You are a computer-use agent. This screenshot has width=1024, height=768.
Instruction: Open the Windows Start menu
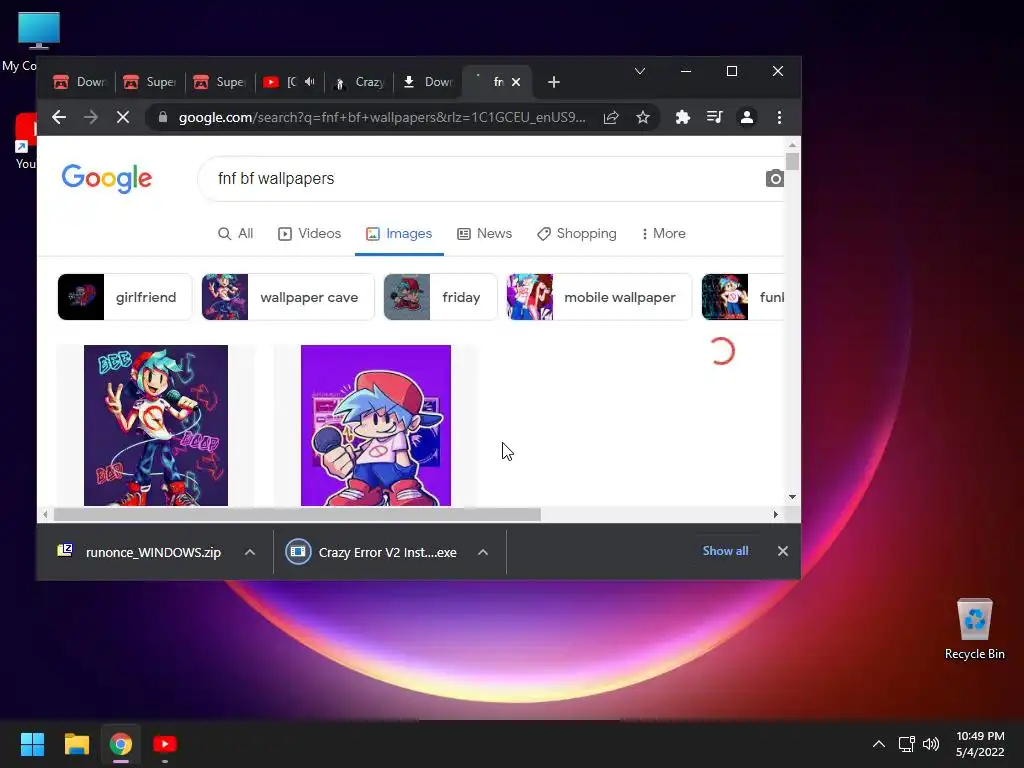click(32, 744)
